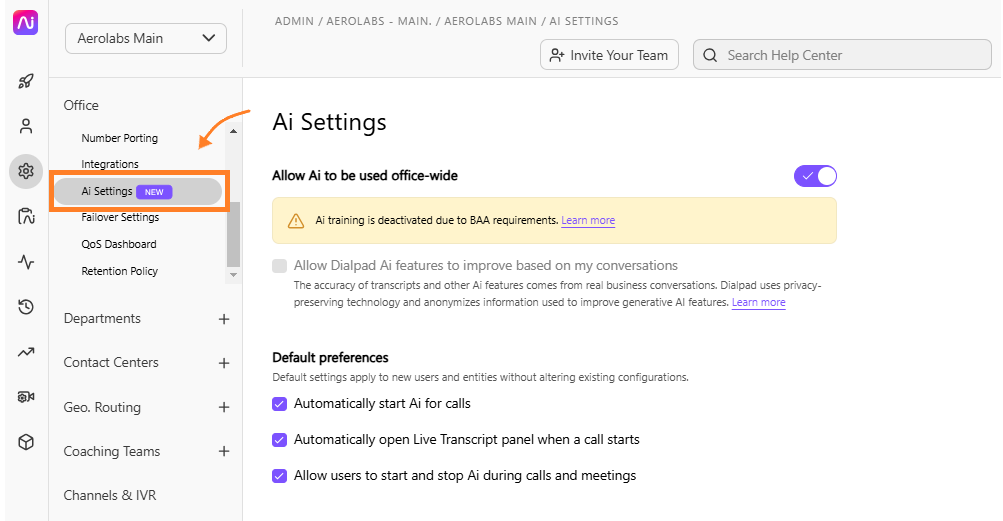Open Coaching Teams section

click(112, 452)
